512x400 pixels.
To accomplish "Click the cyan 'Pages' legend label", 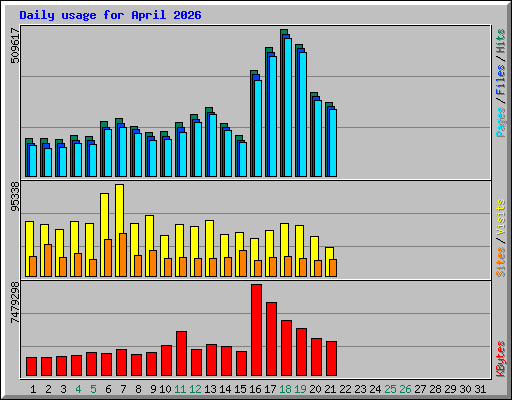I will (x=501, y=122).
